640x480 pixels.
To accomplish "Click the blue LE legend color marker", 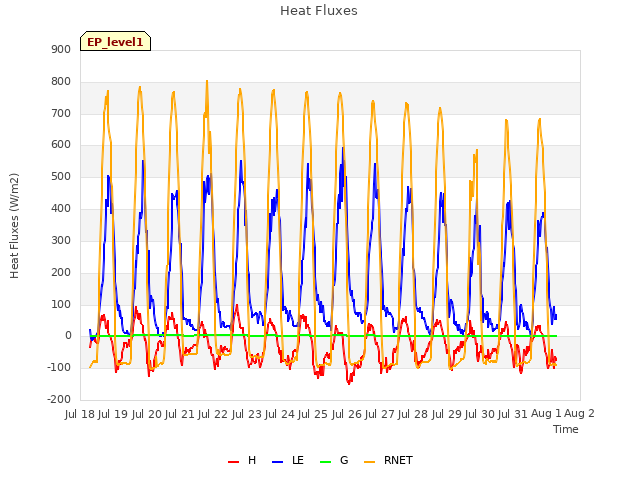I will (278, 462).
